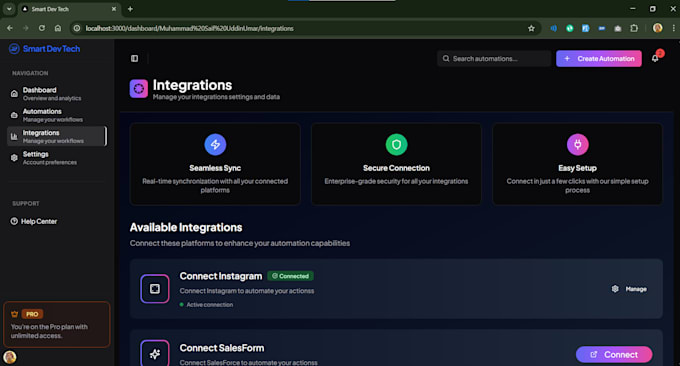
Task: Click the Instagram integration icon
Action: coord(155,289)
